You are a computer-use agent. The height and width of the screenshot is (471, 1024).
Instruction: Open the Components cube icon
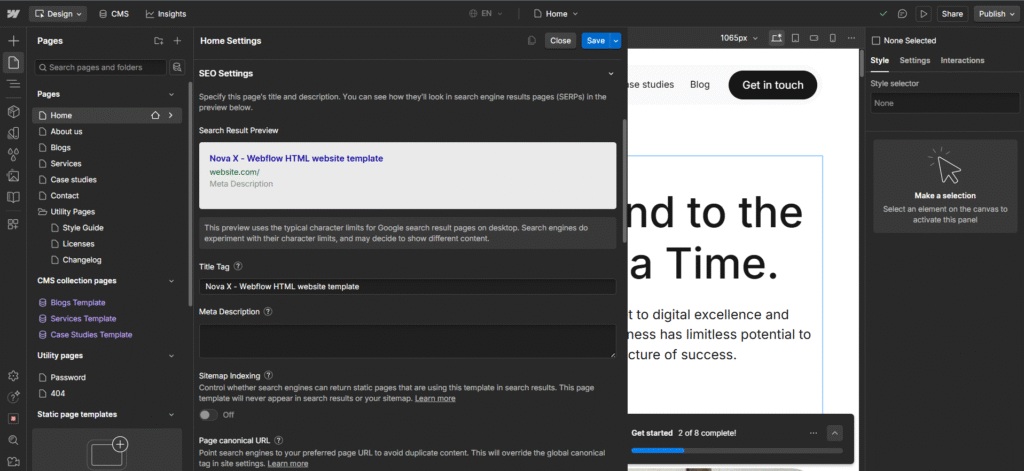click(x=14, y=112)
